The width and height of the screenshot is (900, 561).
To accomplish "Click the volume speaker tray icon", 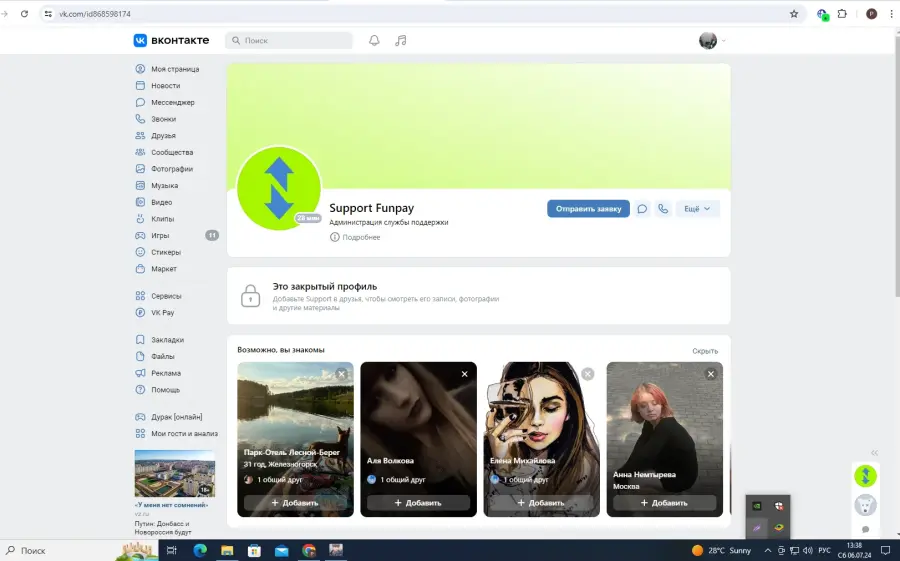I will 808,550.
